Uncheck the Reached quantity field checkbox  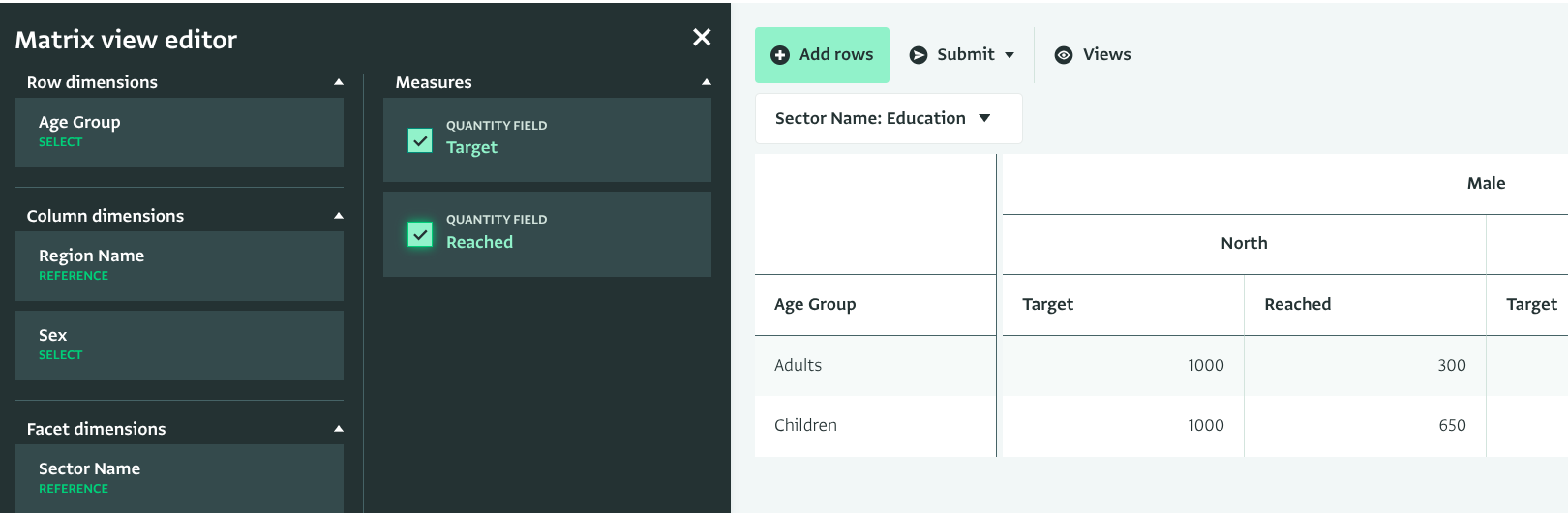420,234
